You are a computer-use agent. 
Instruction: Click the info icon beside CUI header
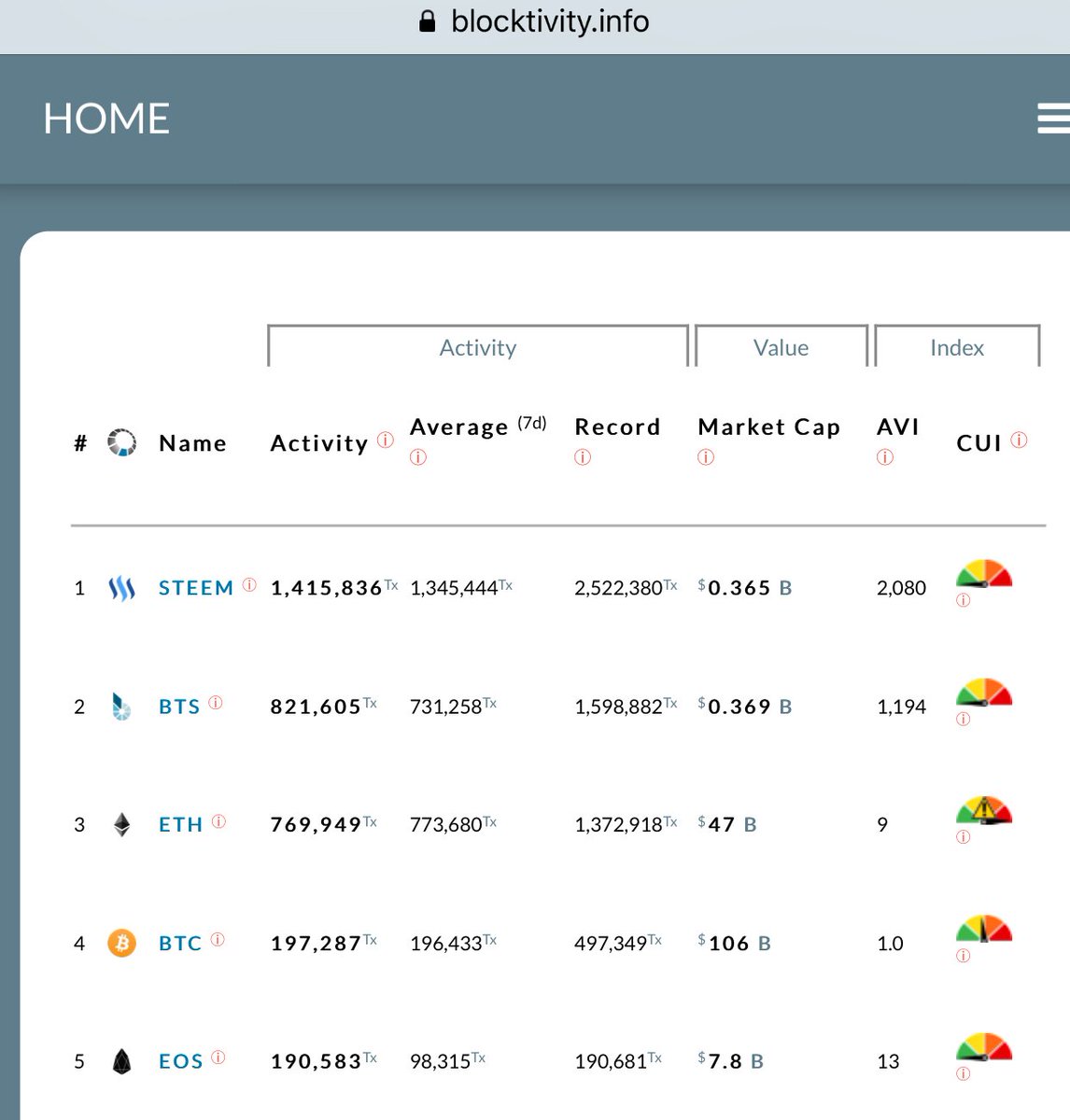tap(1019, 440)
